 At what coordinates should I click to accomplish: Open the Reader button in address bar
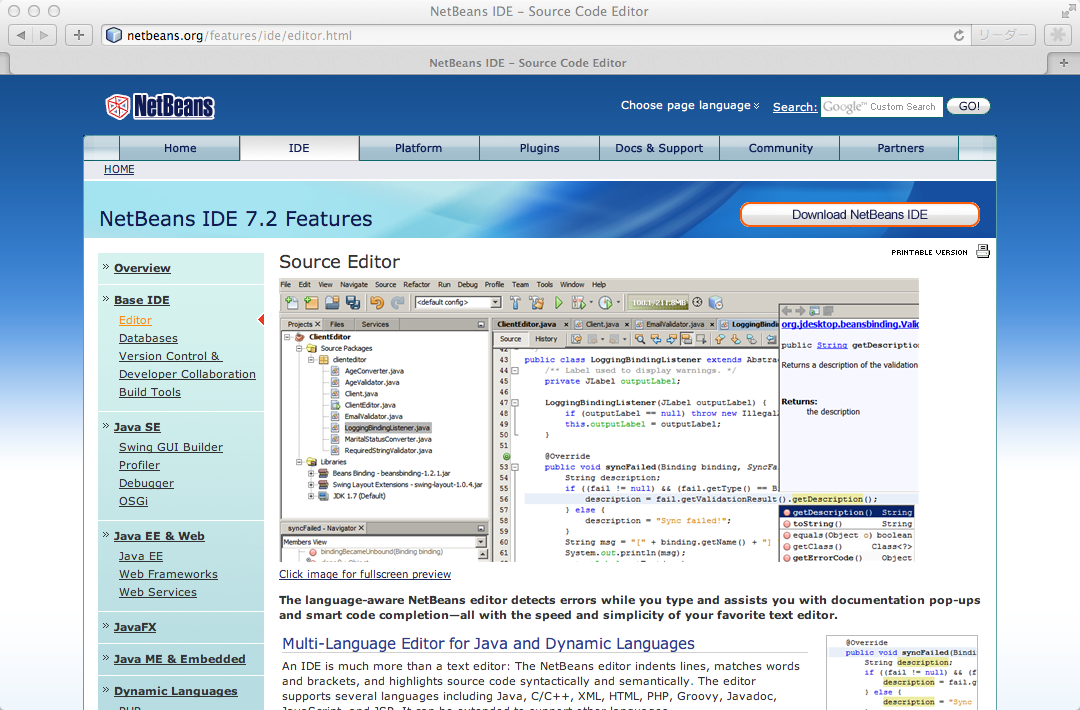(x=1003, y=35)
